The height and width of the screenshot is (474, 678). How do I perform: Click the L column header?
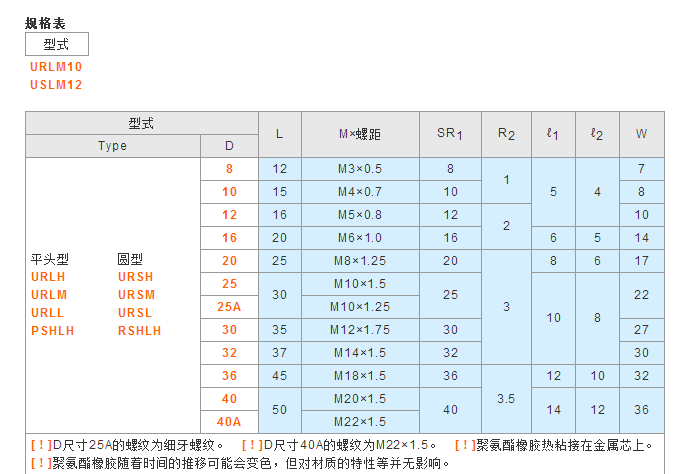pyautogui.click(x=280, y=134)
